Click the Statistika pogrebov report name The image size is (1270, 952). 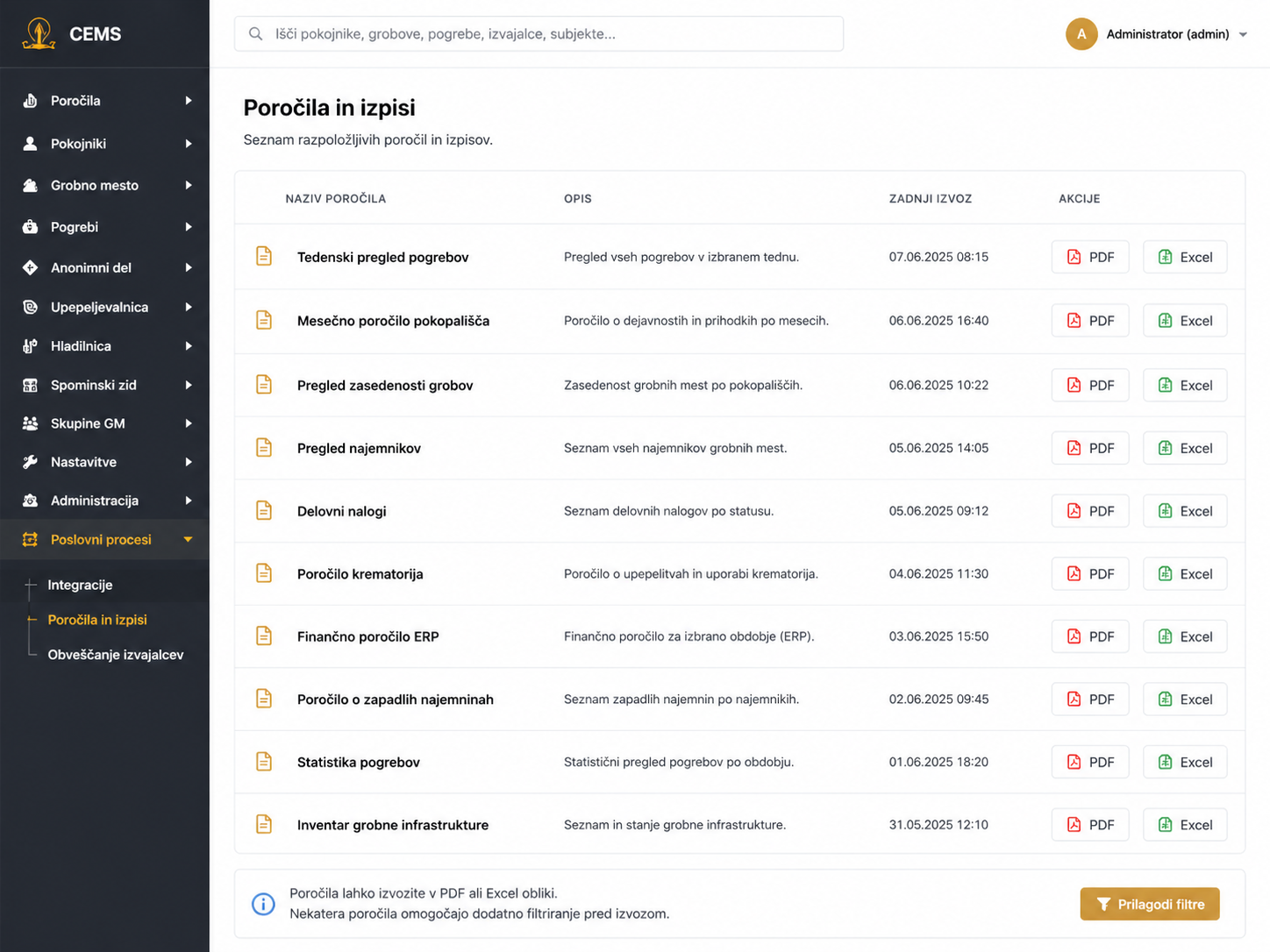tap(359, 762)
